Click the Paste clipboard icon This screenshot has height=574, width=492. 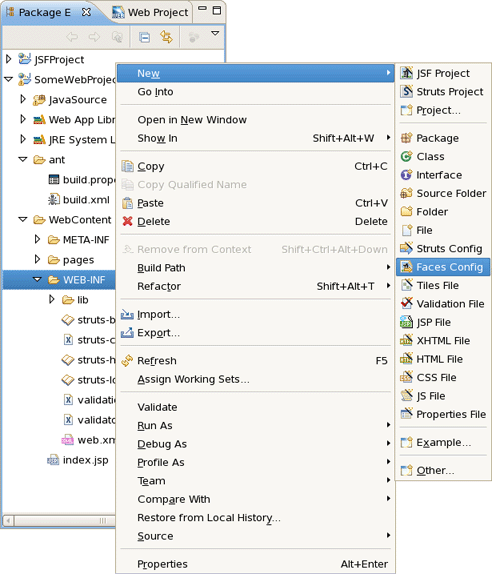127,203
